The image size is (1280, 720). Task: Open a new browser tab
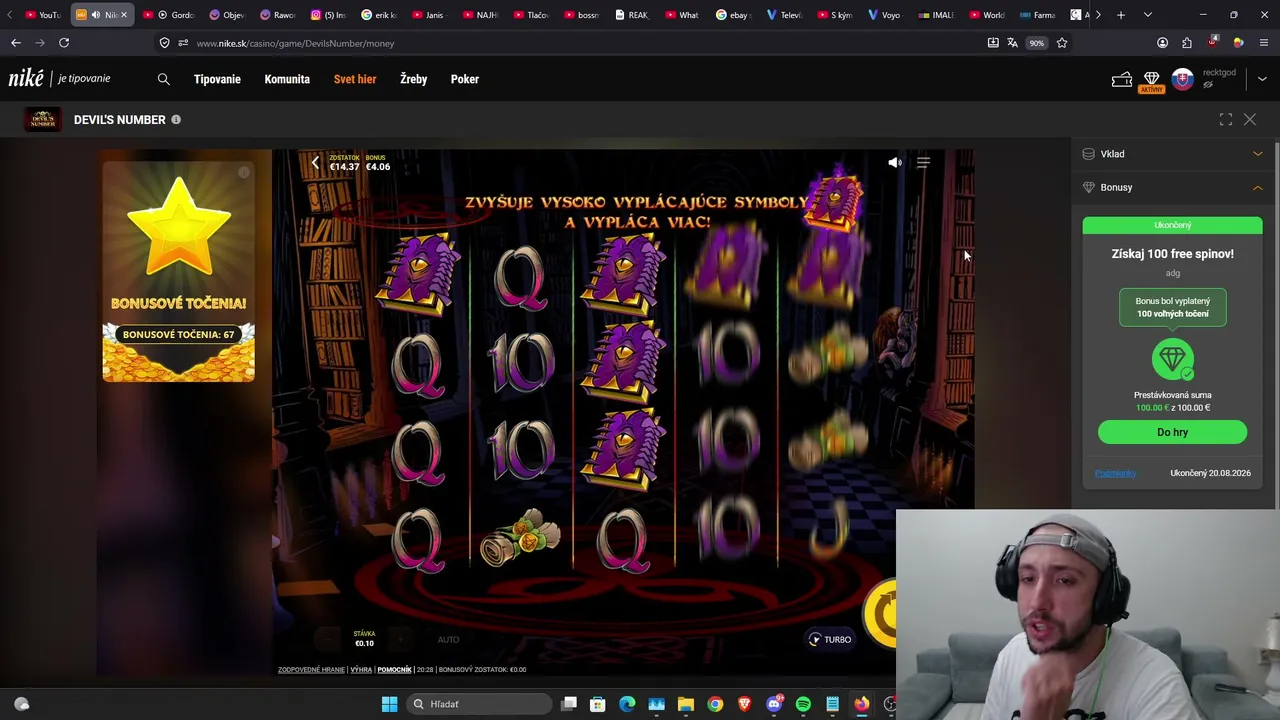click(x=1121, y=15)
